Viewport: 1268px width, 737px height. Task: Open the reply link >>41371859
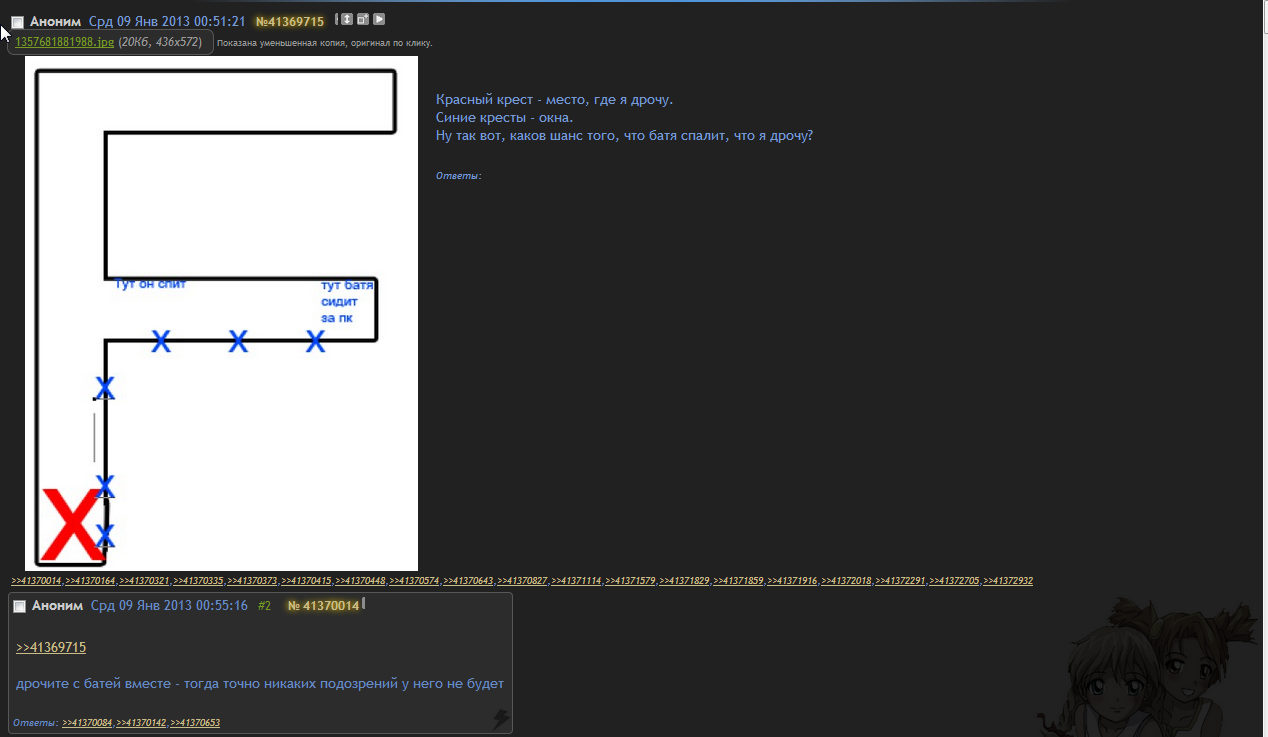point(739,581)
